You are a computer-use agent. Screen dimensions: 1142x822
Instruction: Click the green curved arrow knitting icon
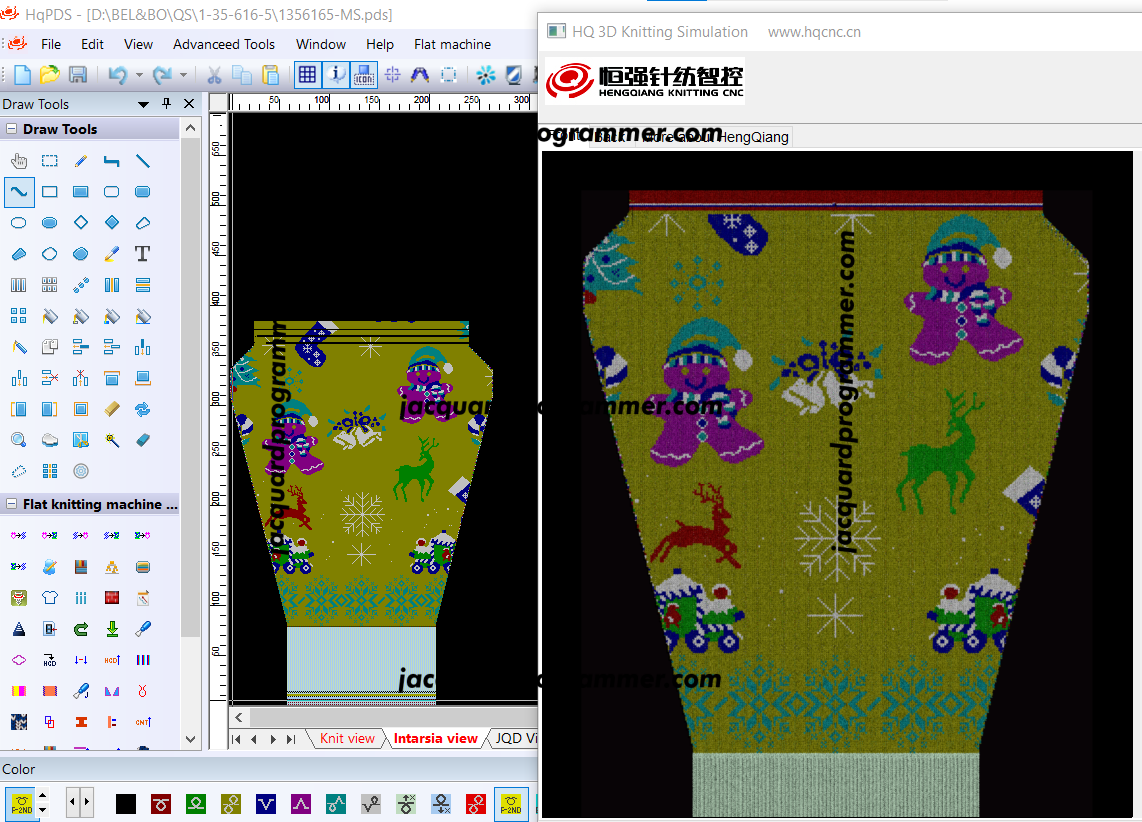click(x=81, y=628)
